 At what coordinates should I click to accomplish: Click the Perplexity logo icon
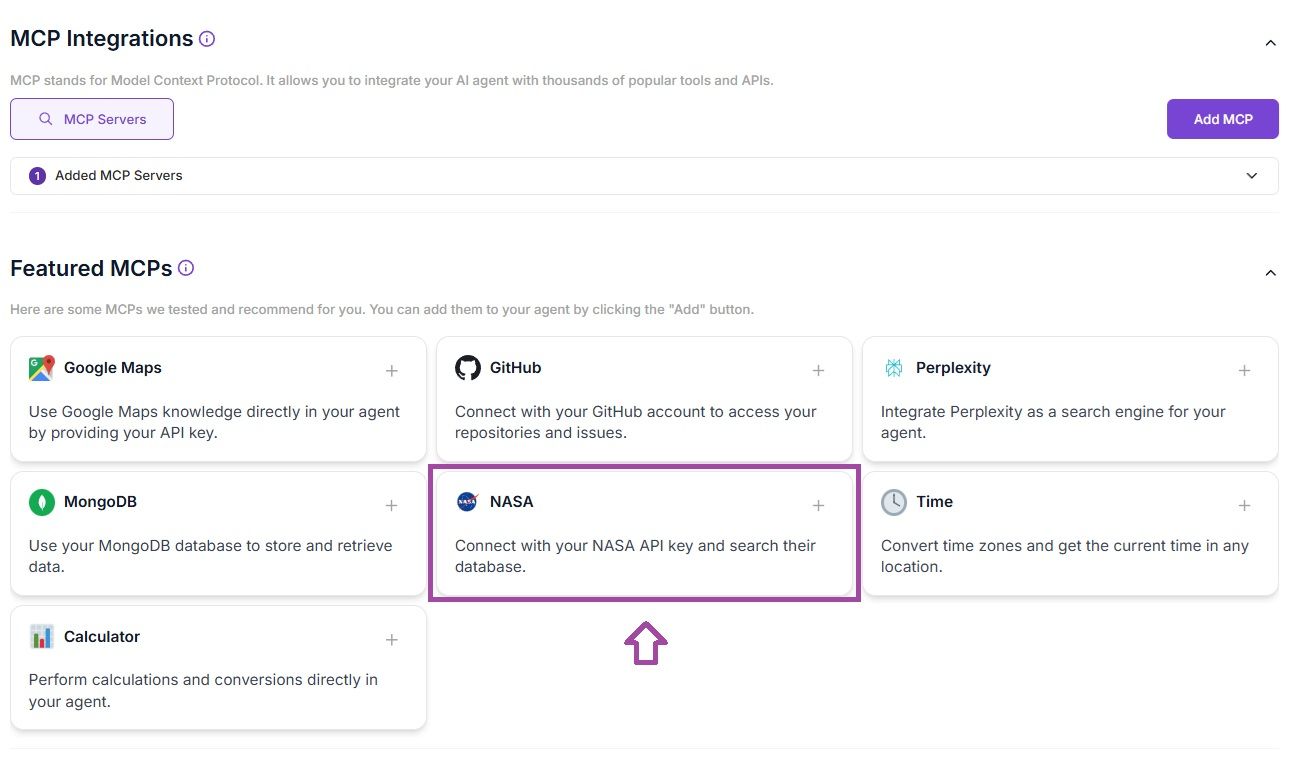[894, 368]
